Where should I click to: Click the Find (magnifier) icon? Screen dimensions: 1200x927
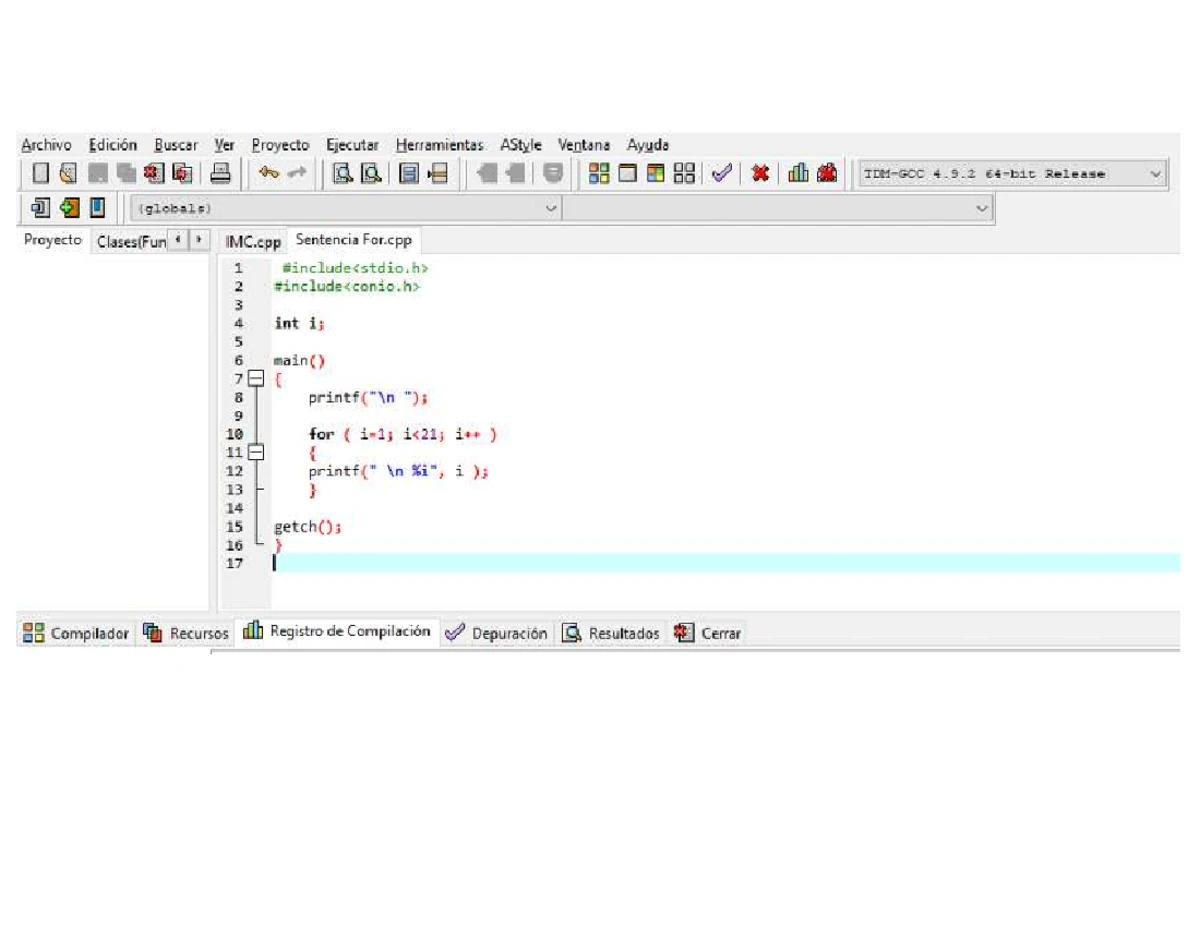coord(343,173)
